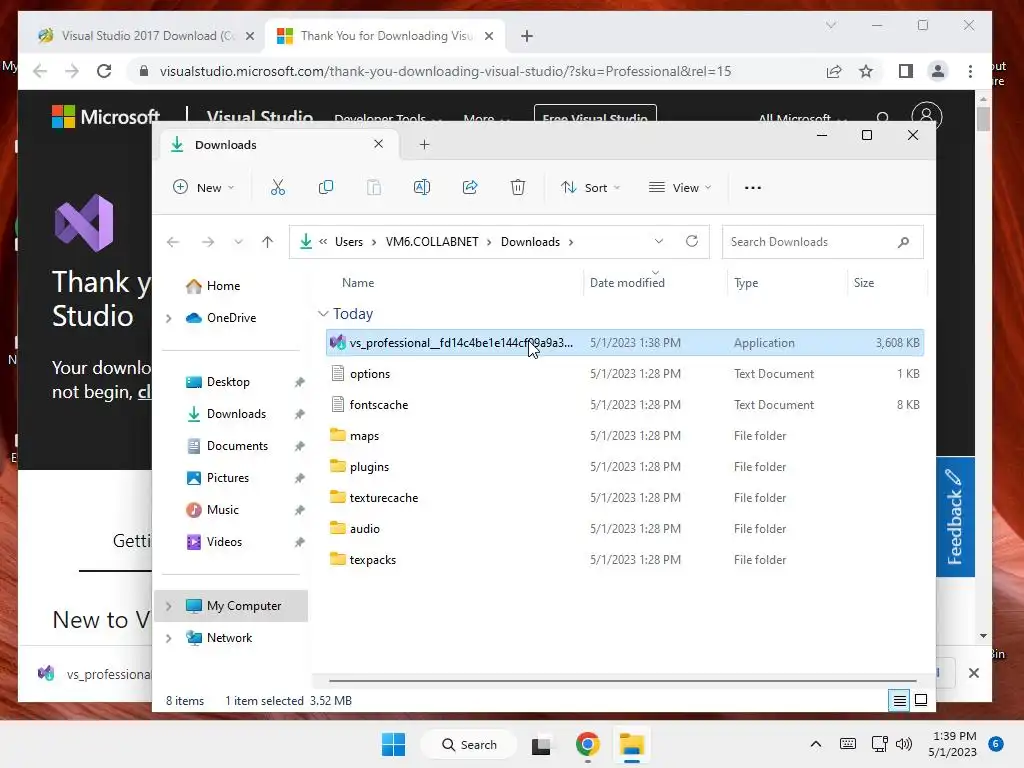Viewport: 1024px width, 768px height.
Task: Click the Cut scissors icon in Explorer toolbar
Action: [x=278, y=187]
